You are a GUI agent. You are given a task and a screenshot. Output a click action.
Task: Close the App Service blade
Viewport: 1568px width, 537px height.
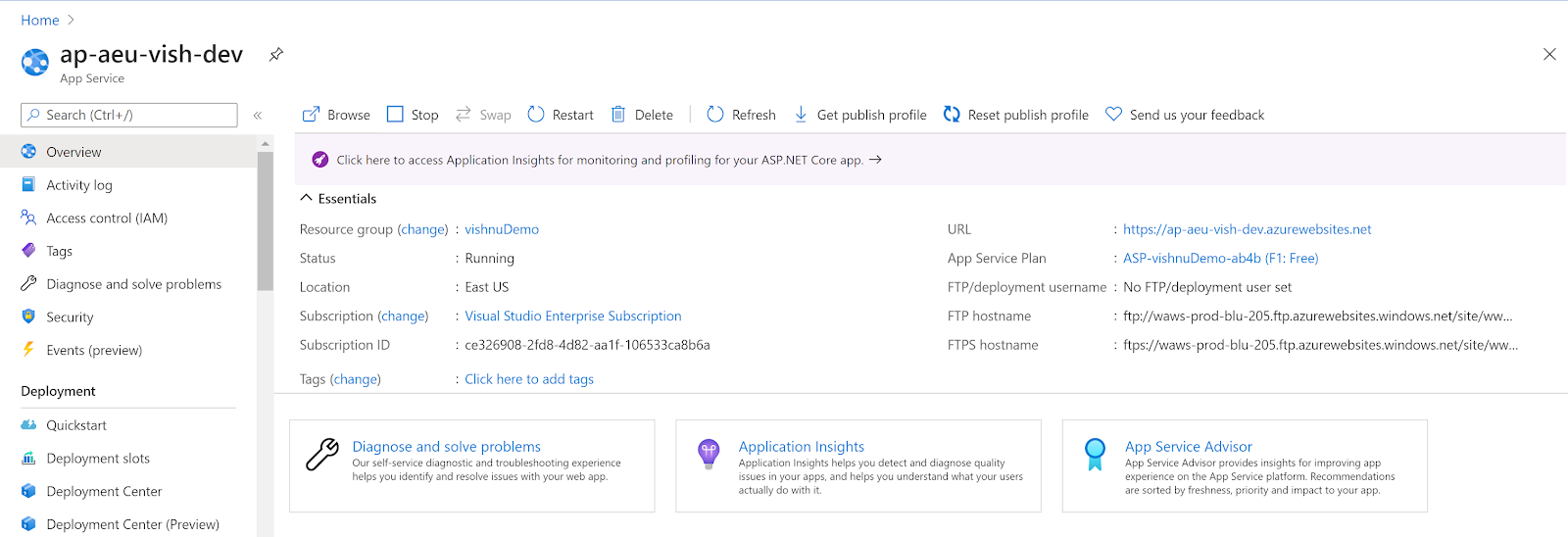coord(1549,54)
